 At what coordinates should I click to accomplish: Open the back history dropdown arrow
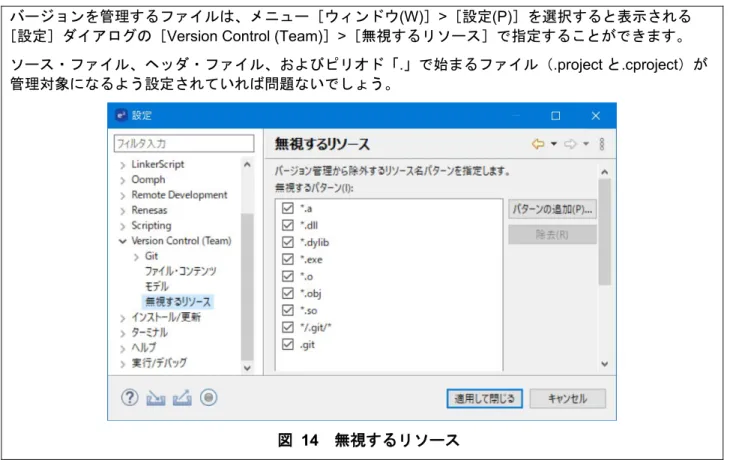pyautogui.click(x=554, y=144)
